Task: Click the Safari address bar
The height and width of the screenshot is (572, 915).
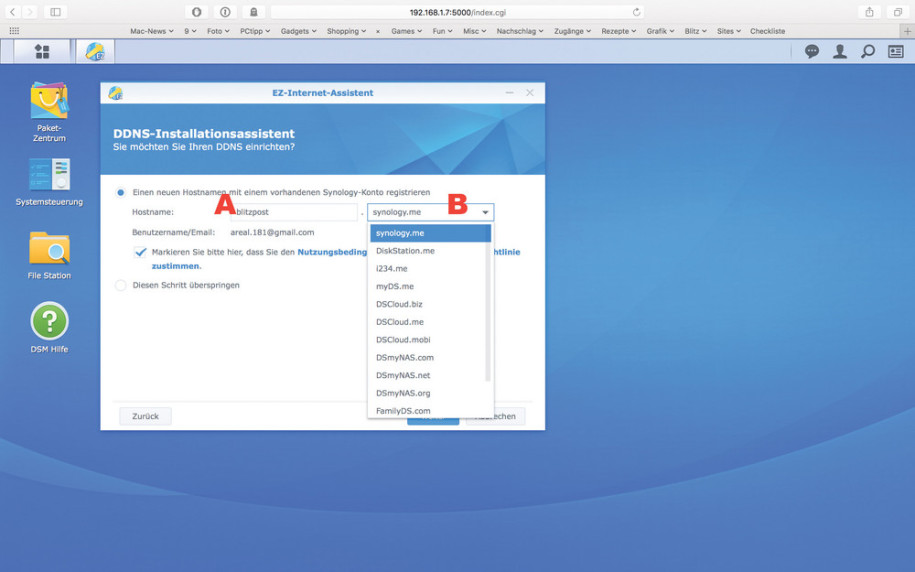Action: [458, 12]
